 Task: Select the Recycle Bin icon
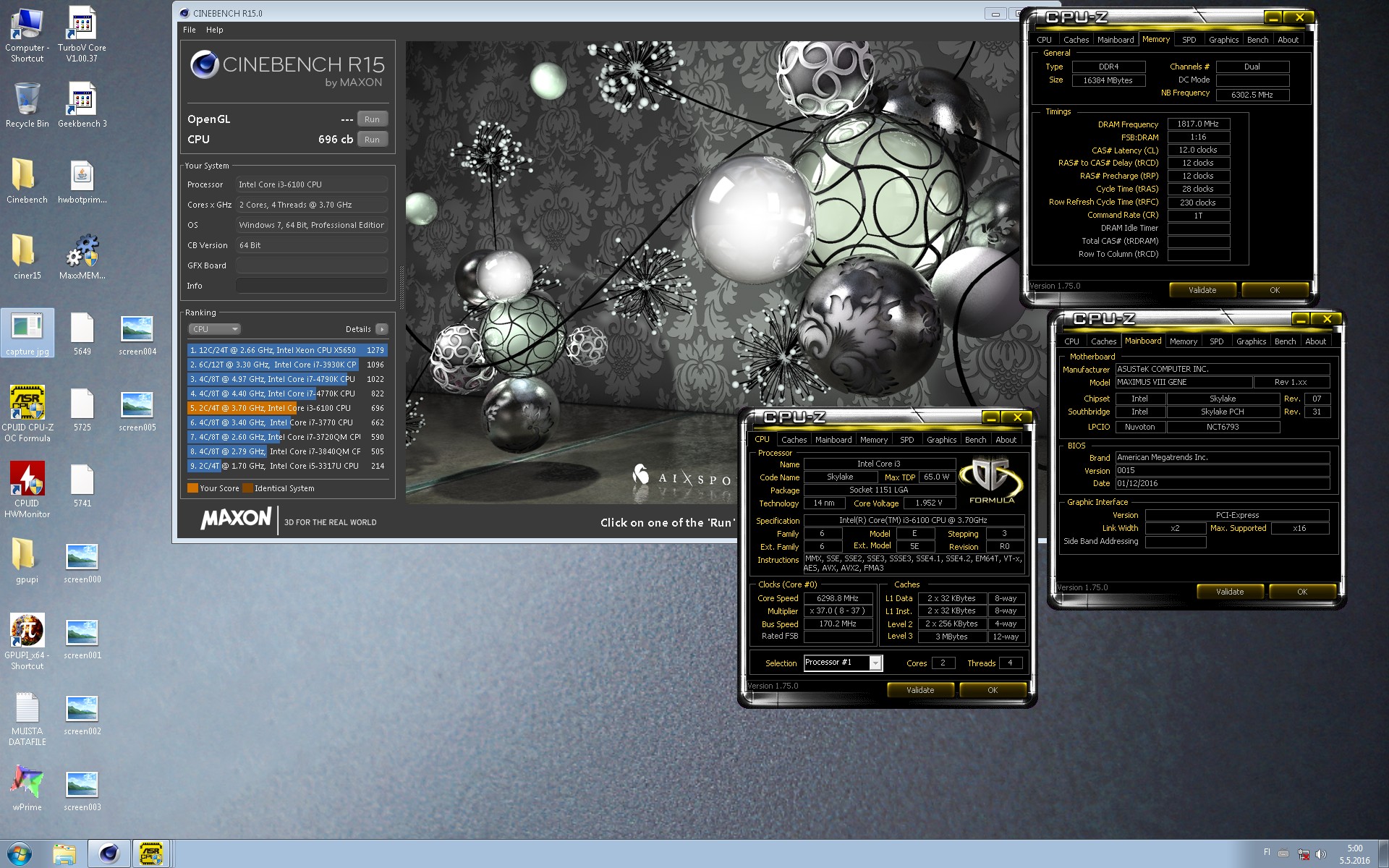coord(27,105)
